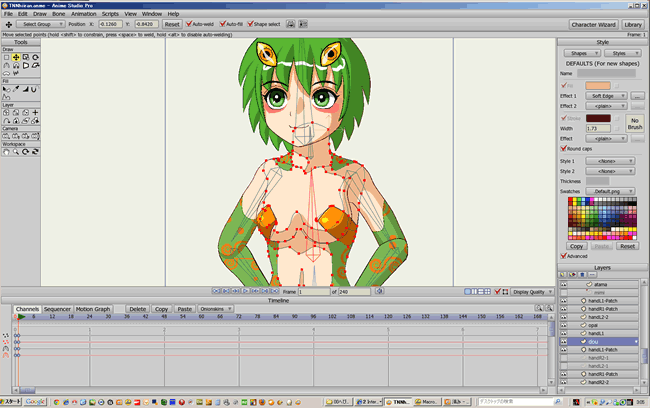Click the dark red Stroke color swatch
This screenshot has height=408, width=650.
[598, 118]
